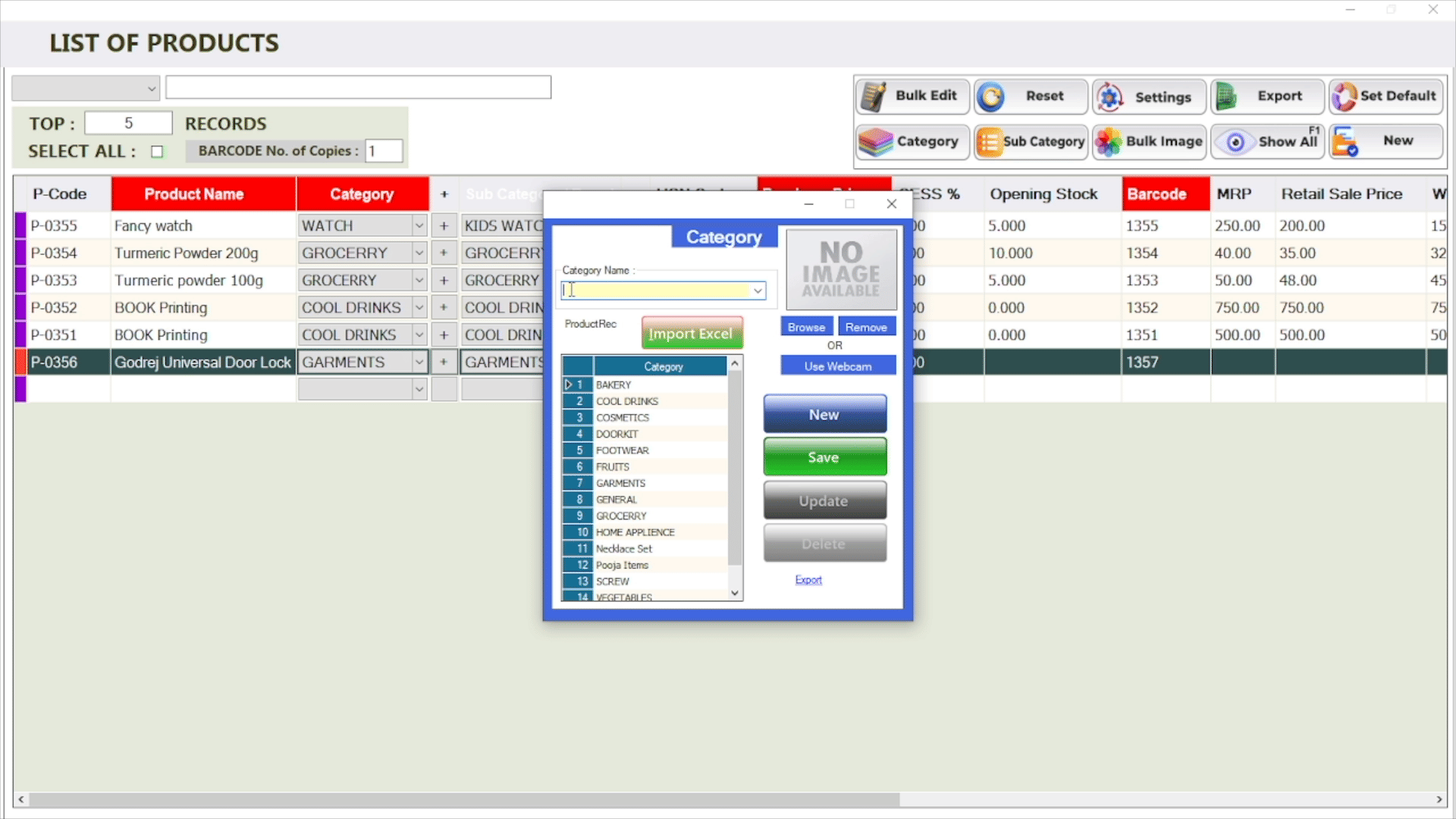Toggle the SELECT ALL checkbox

pyautogui.click(x=157, y=152)
